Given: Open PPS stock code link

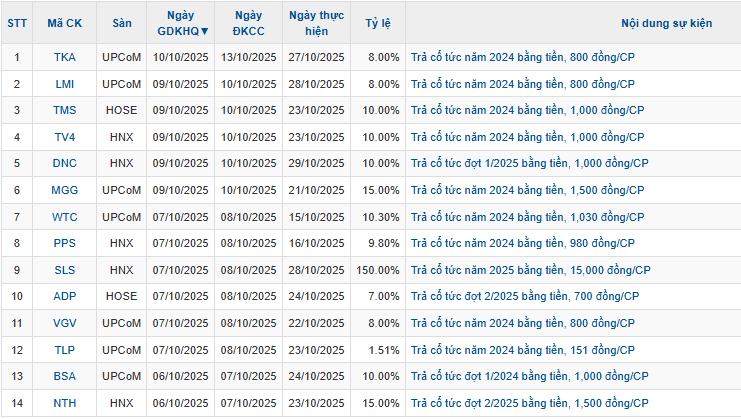Looking at the screenshot, I should pyautogui.click(x=64, y=243).
